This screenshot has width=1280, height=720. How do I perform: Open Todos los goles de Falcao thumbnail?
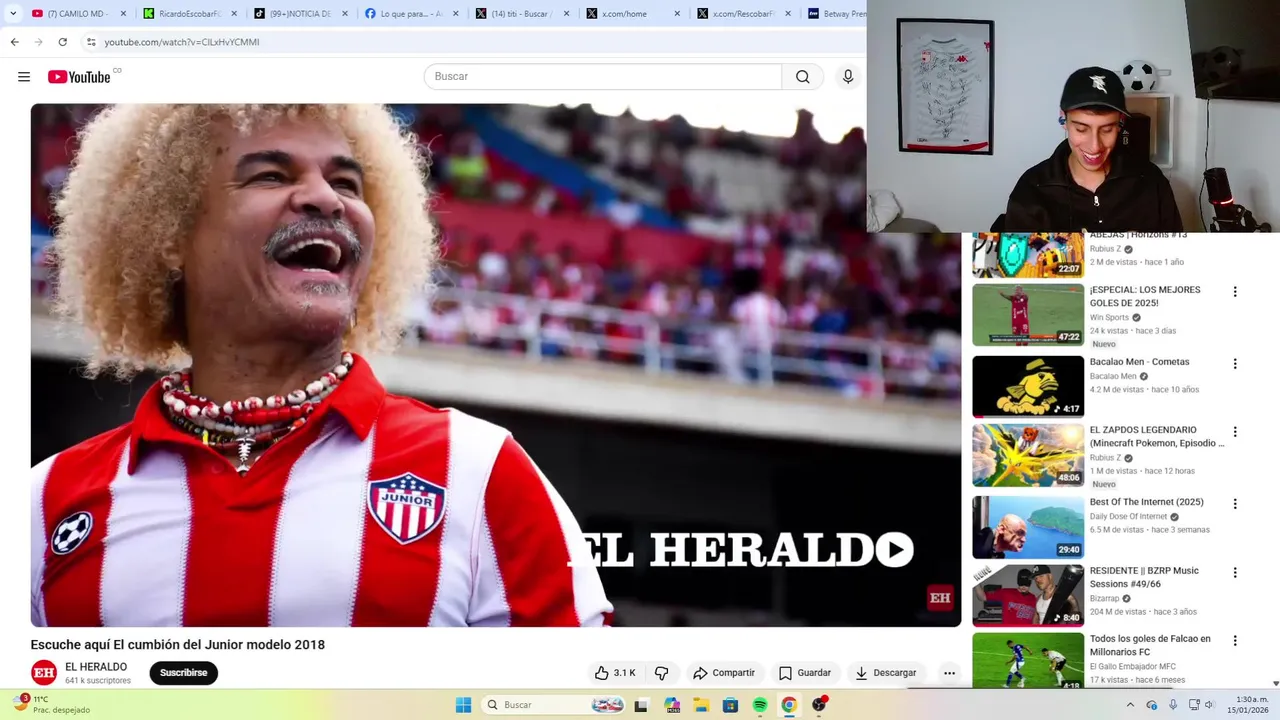point(1028,660)
